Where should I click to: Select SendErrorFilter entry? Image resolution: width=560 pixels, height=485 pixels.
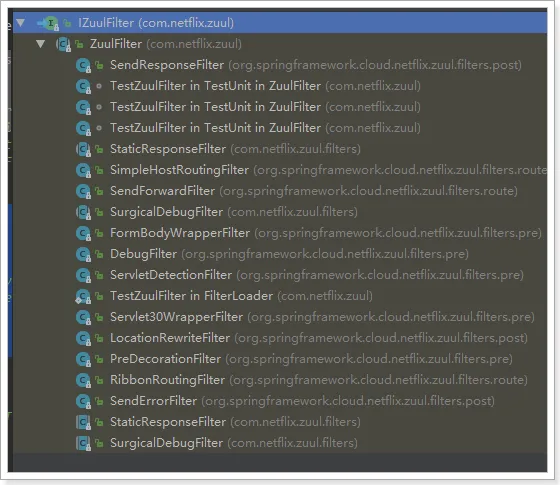coord(154,401)
